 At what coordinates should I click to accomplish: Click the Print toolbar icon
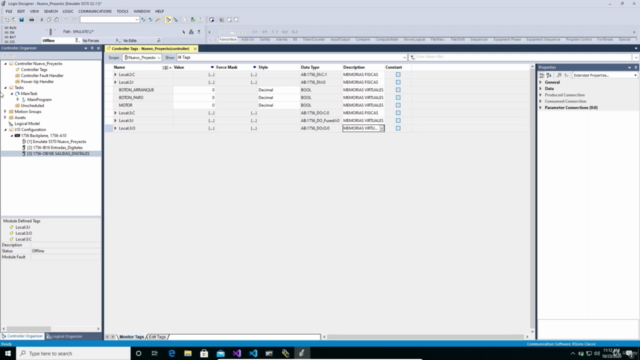coord(31,20)
